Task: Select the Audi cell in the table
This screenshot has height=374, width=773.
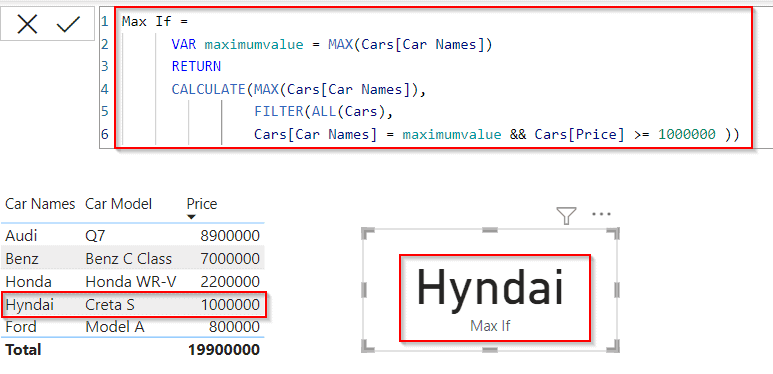Action: 21,236
